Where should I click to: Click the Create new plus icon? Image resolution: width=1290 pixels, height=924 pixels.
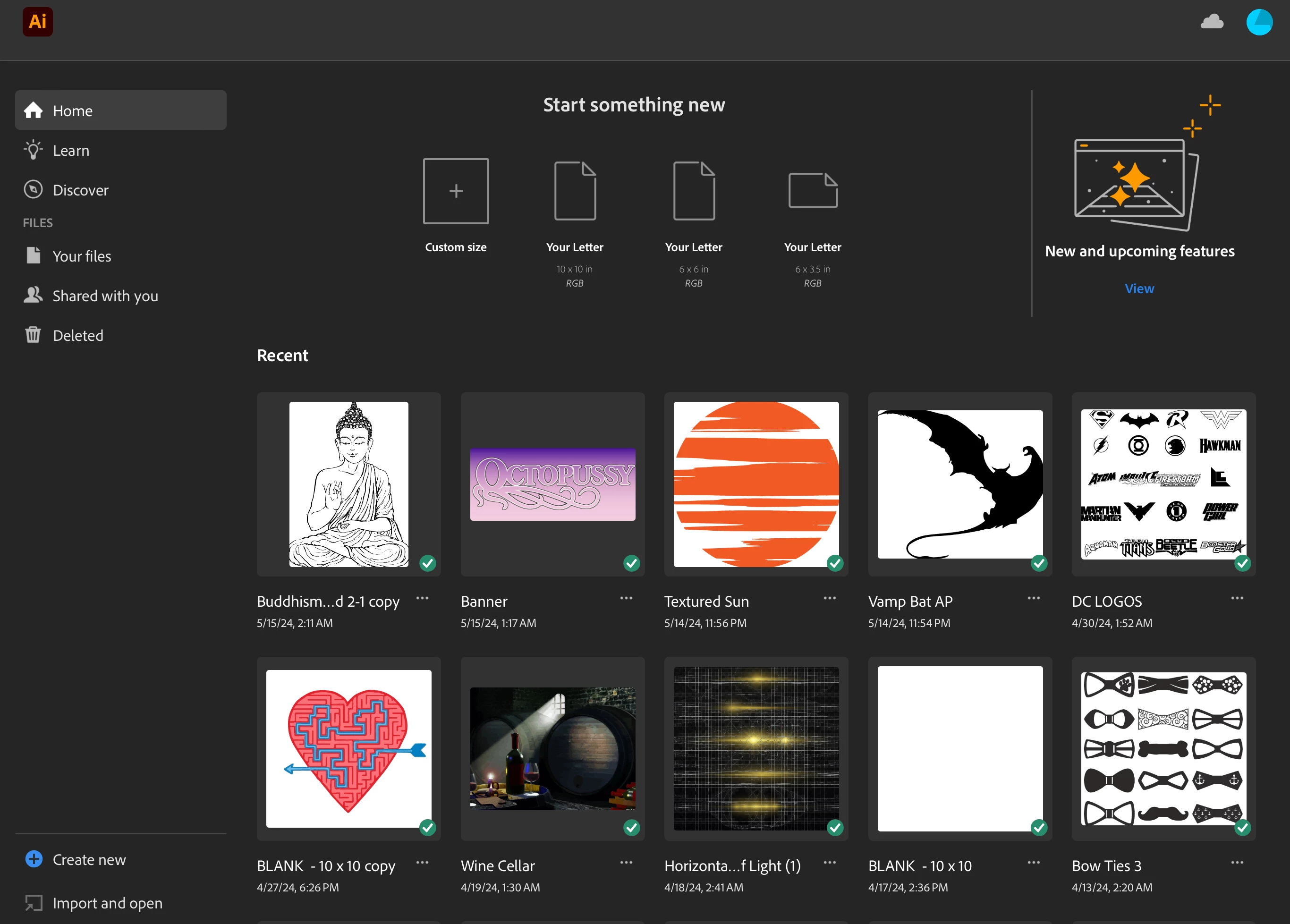click(34, 859)
